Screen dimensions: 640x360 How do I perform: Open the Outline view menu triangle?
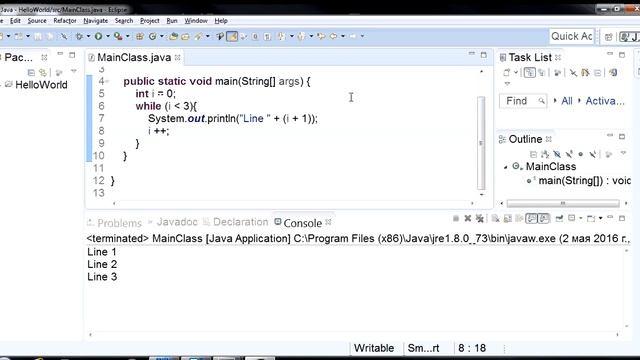click(623, 153)
